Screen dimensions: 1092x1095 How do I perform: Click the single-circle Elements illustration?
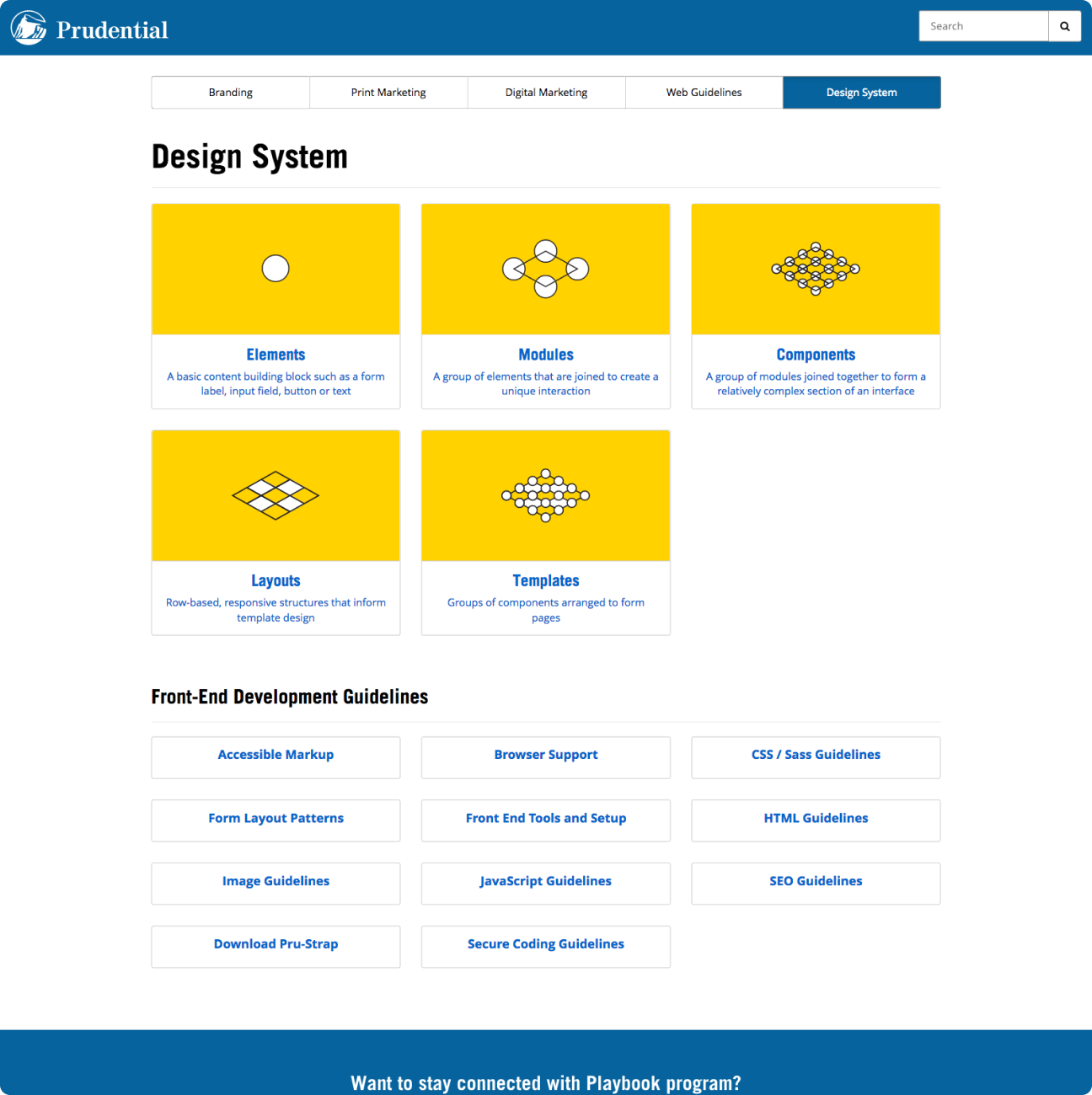(276, 269)
